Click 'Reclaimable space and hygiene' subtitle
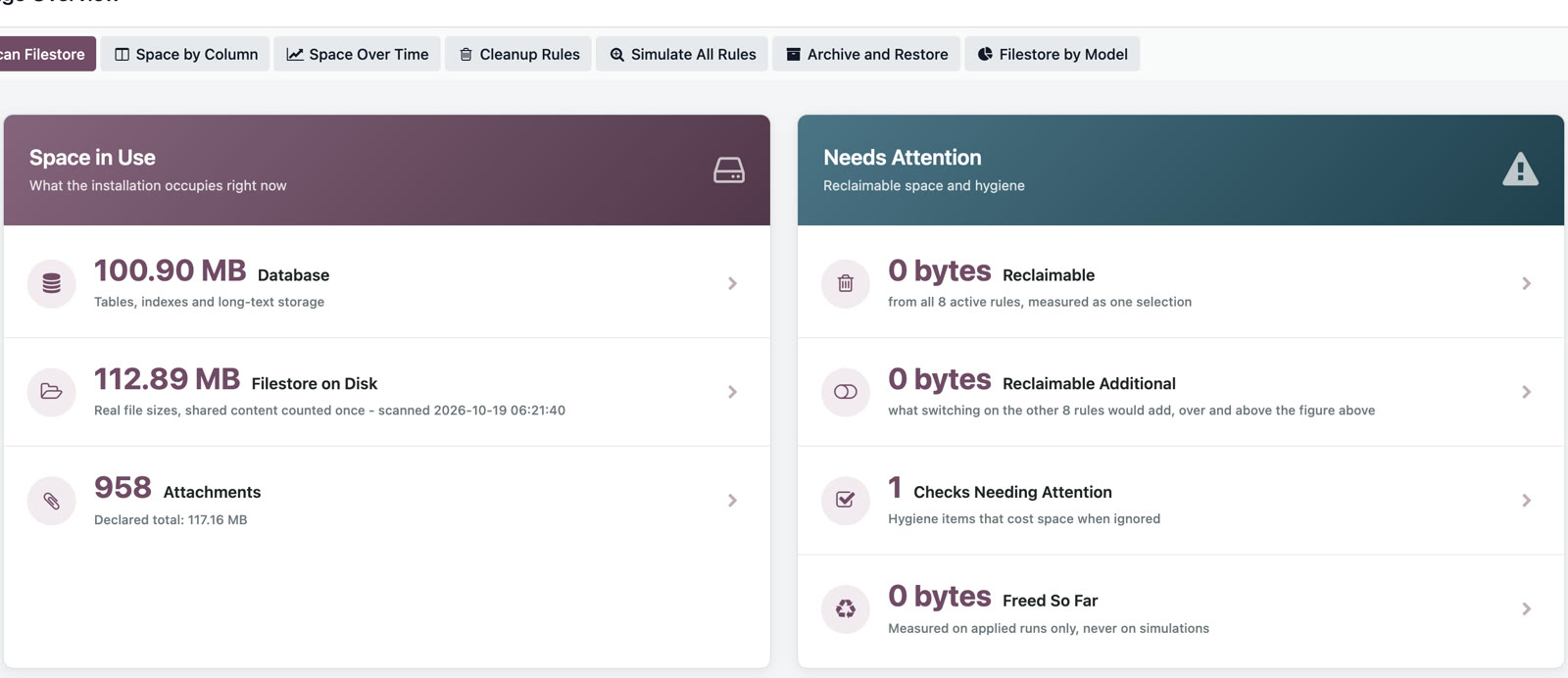1568x678 pixels. (924, 186)
